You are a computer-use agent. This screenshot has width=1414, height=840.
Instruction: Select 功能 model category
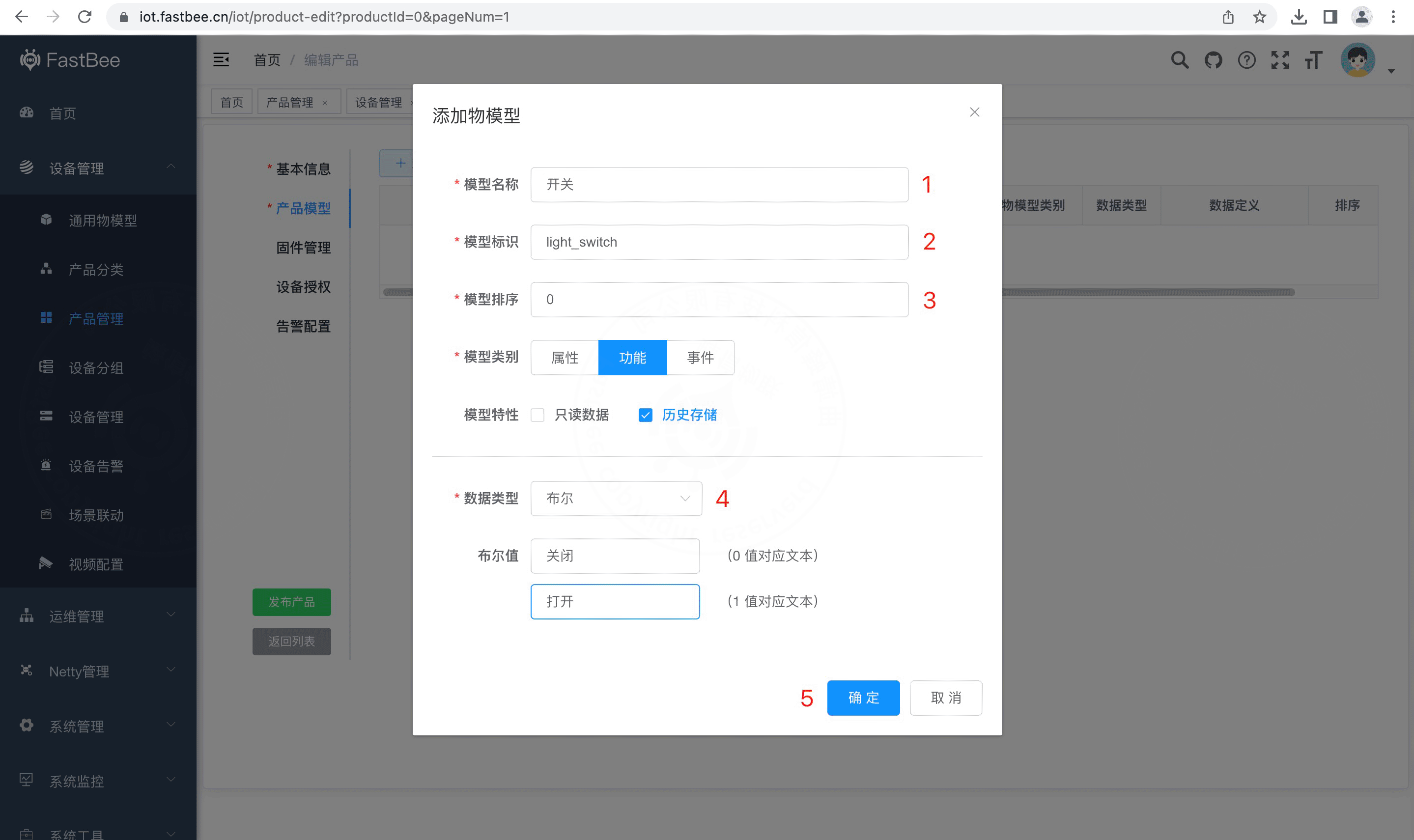coord(632,357)
